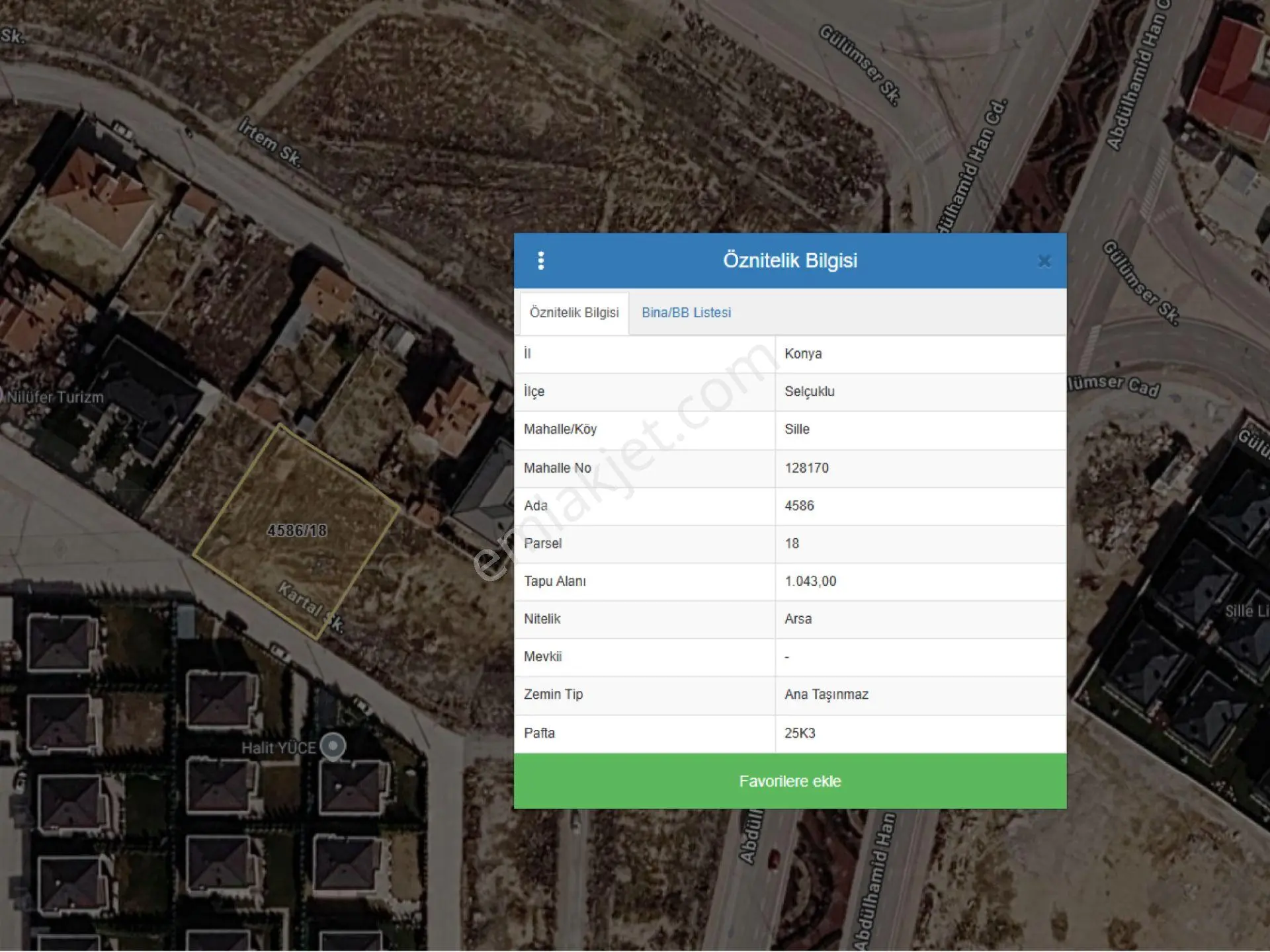Image resolution: width=1270 pixels, height=952 pixels.
Task: Select the Öznitelik Bilgisi tab
Action: [x=574, y=313]
